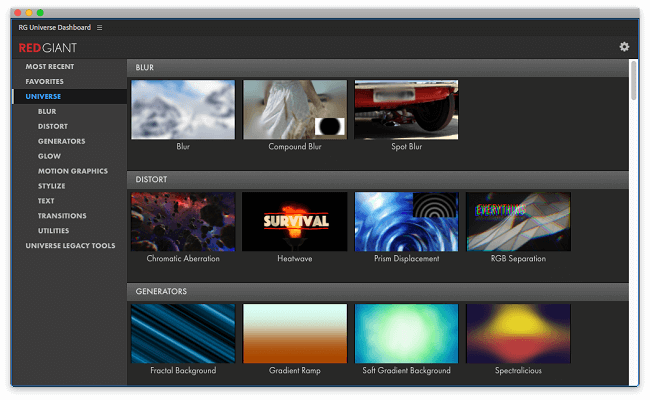Image resolution: width=650 pixels, height=400 pixels.
Task: Open Universe Legacy Tools
Action: tap(70, 245)
